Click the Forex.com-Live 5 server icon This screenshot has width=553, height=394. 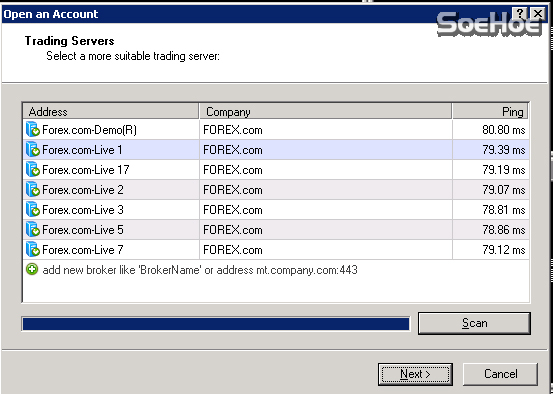coord(33,230)
